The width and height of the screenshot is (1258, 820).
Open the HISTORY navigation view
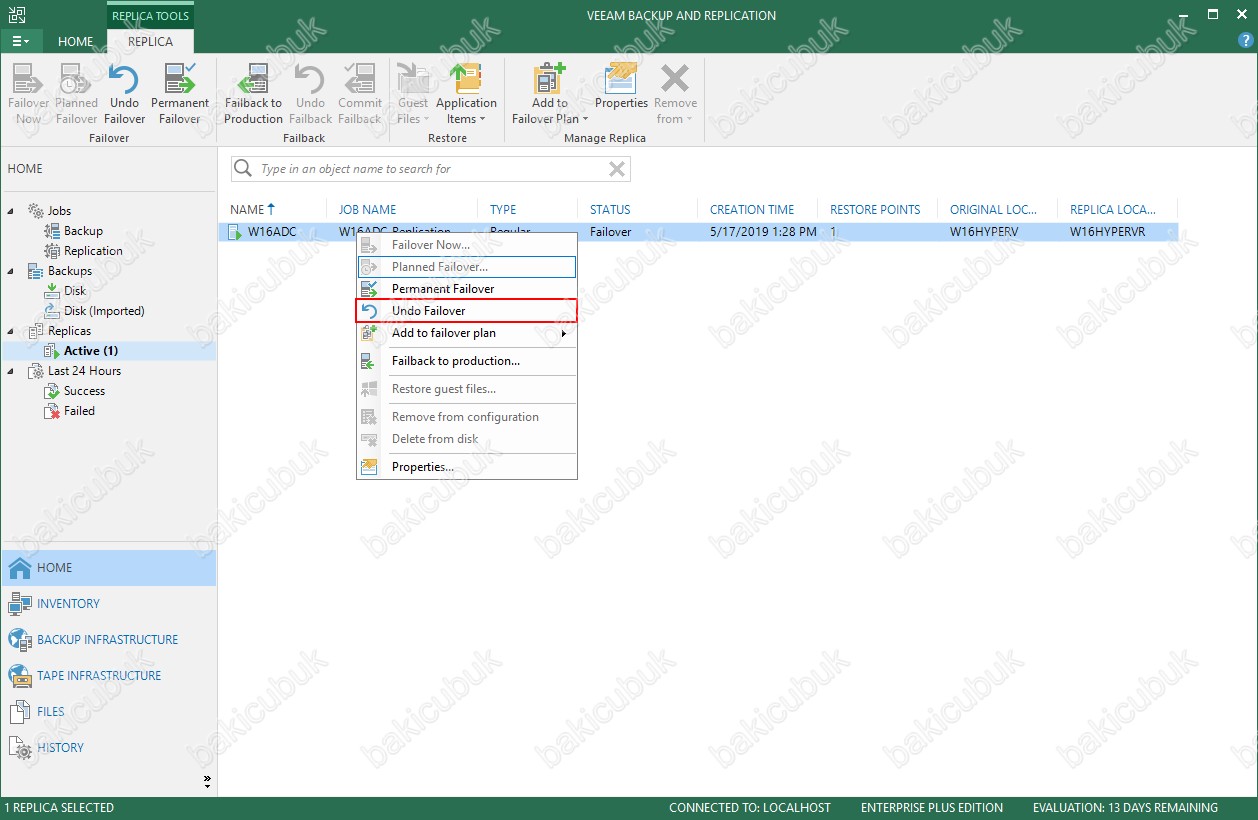point(108,747)
